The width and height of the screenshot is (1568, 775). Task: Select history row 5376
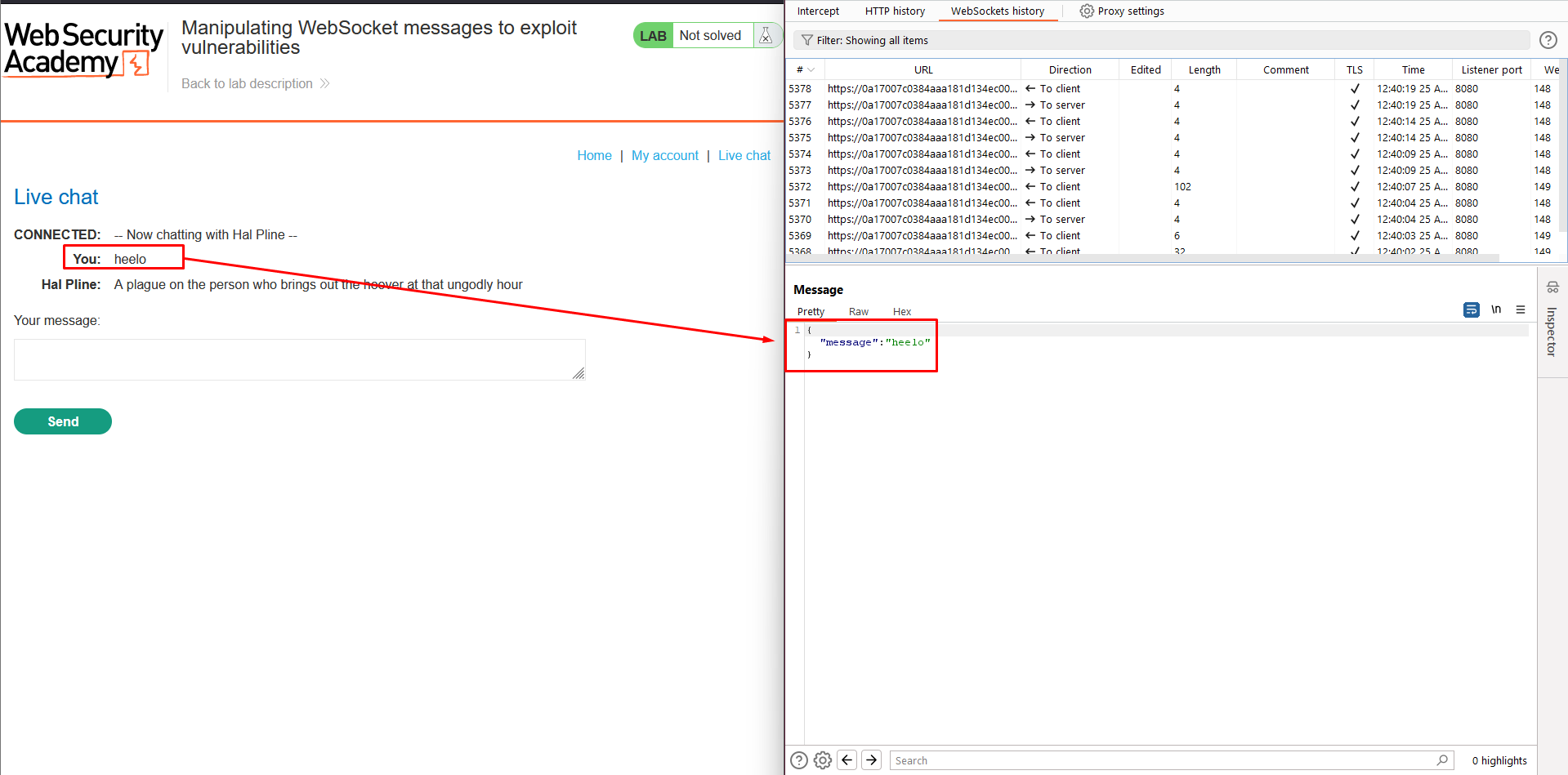[x=1173, y=121]
